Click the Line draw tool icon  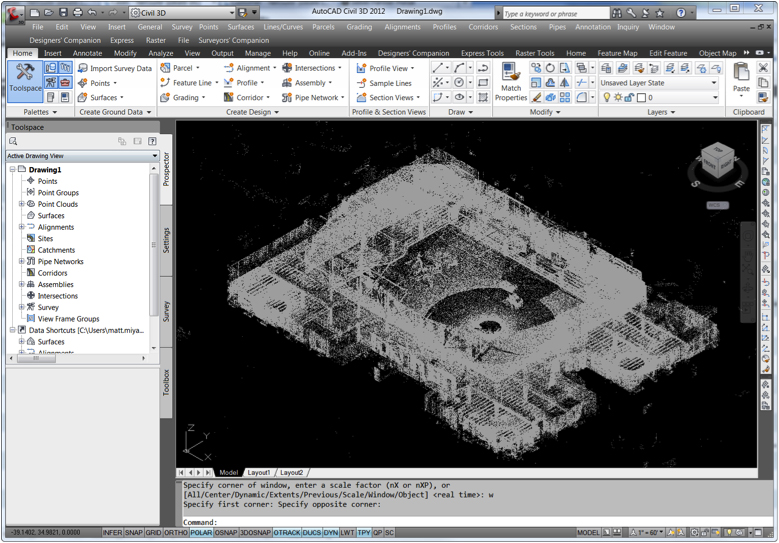click(437, 68)
